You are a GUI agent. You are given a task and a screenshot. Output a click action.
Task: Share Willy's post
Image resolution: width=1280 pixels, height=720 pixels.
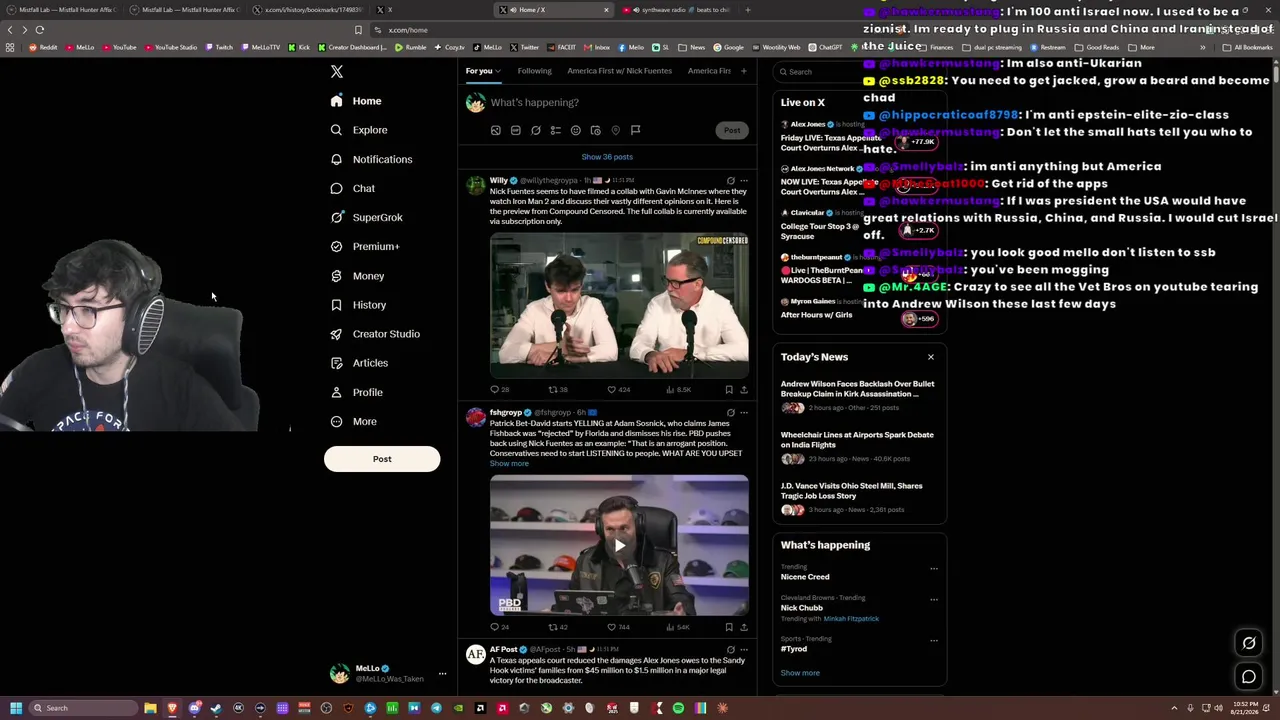743,389
